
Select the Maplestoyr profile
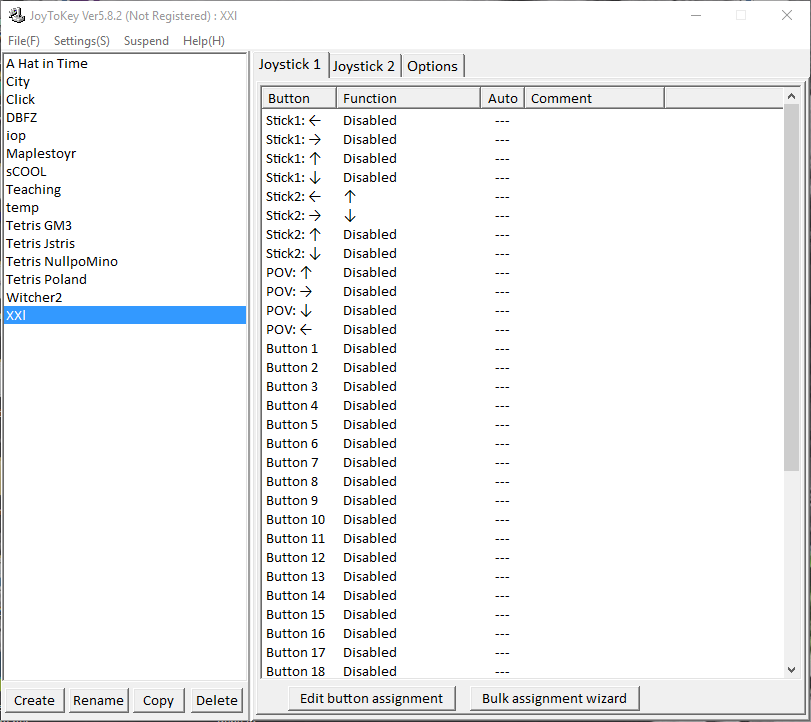[125, 154]
